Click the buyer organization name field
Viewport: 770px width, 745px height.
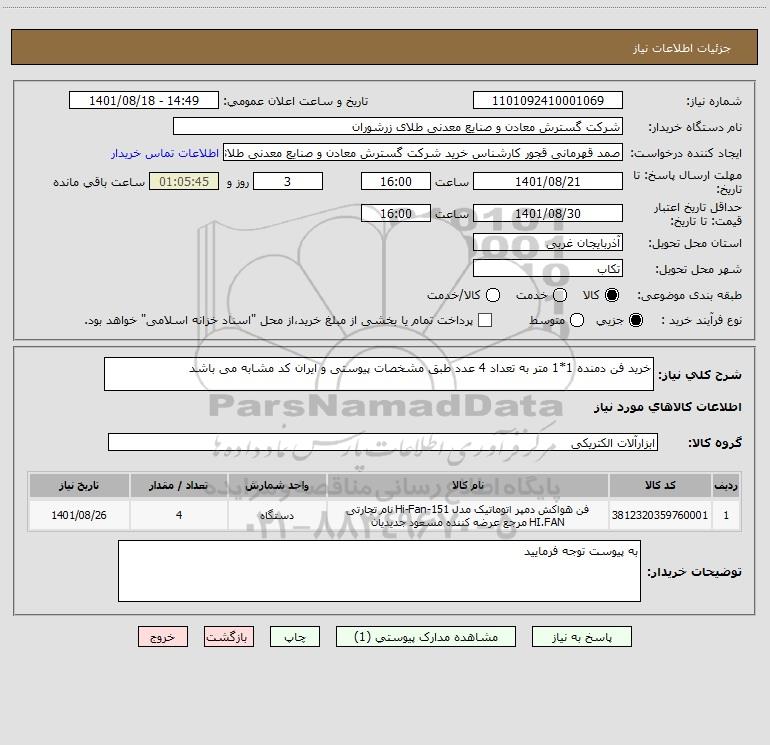pyautogui.click(x=398, y=127)
